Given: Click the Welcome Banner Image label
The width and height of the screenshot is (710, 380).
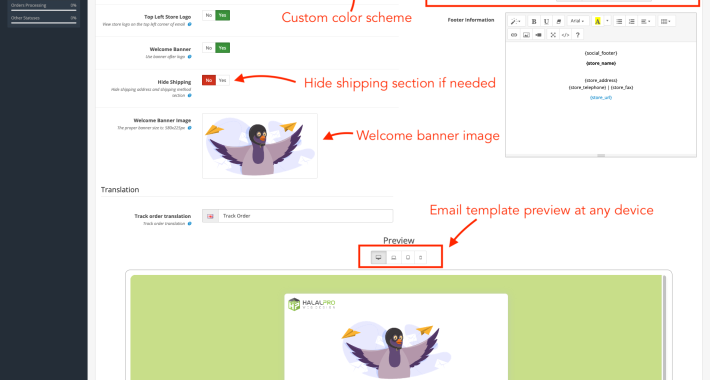Looking at the screenshot, I should pos(162,121).
